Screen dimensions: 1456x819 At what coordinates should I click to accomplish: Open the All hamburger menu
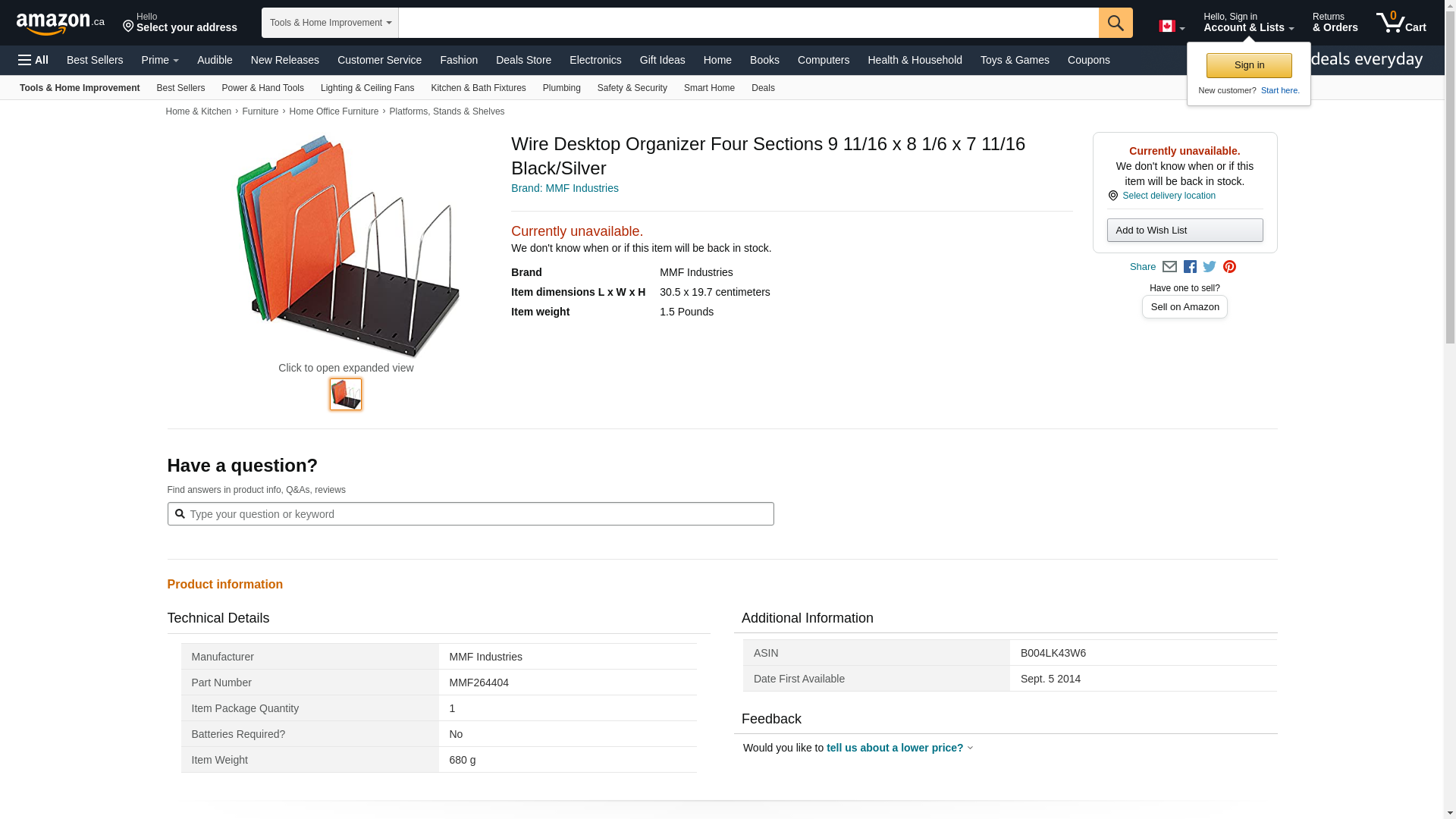coord(33,60)
